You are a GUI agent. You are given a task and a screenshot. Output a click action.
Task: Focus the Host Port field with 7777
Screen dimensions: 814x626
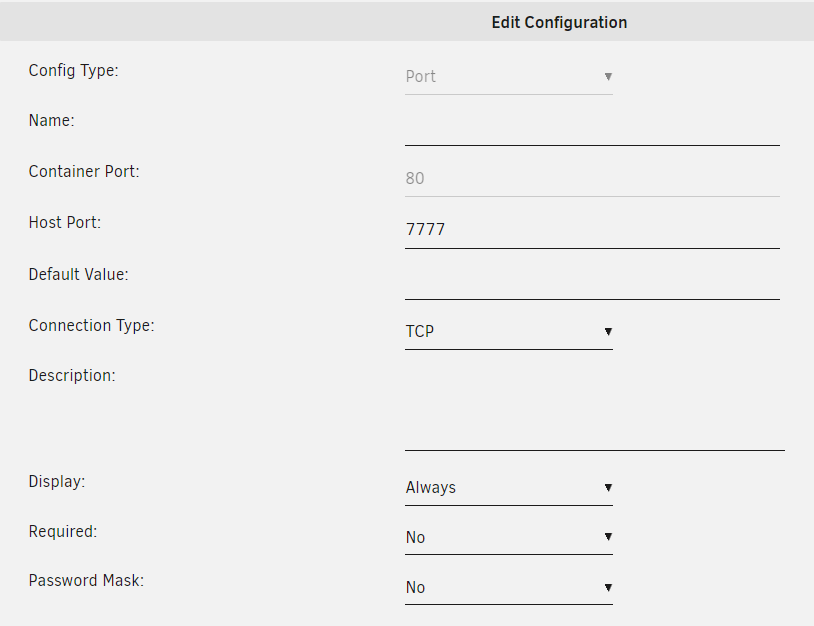tap(592, 230)
